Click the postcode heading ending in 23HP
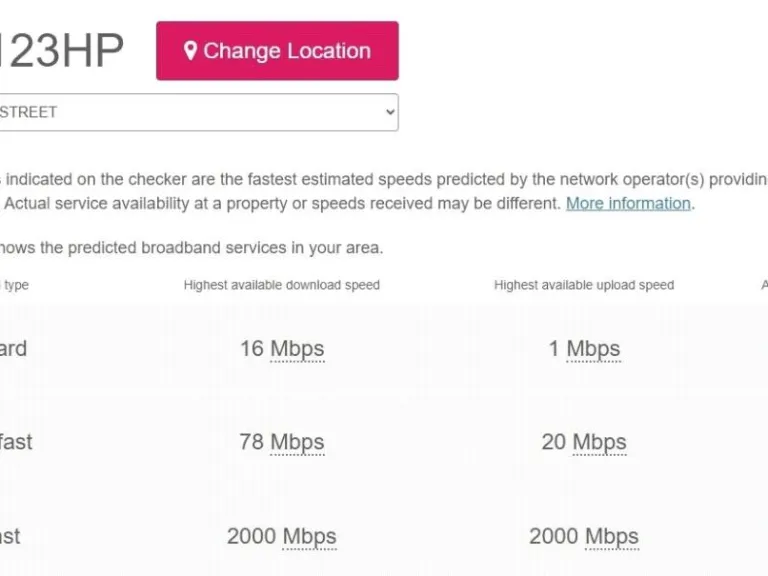This screenshot has width=768, height=576. pos(62,51)
